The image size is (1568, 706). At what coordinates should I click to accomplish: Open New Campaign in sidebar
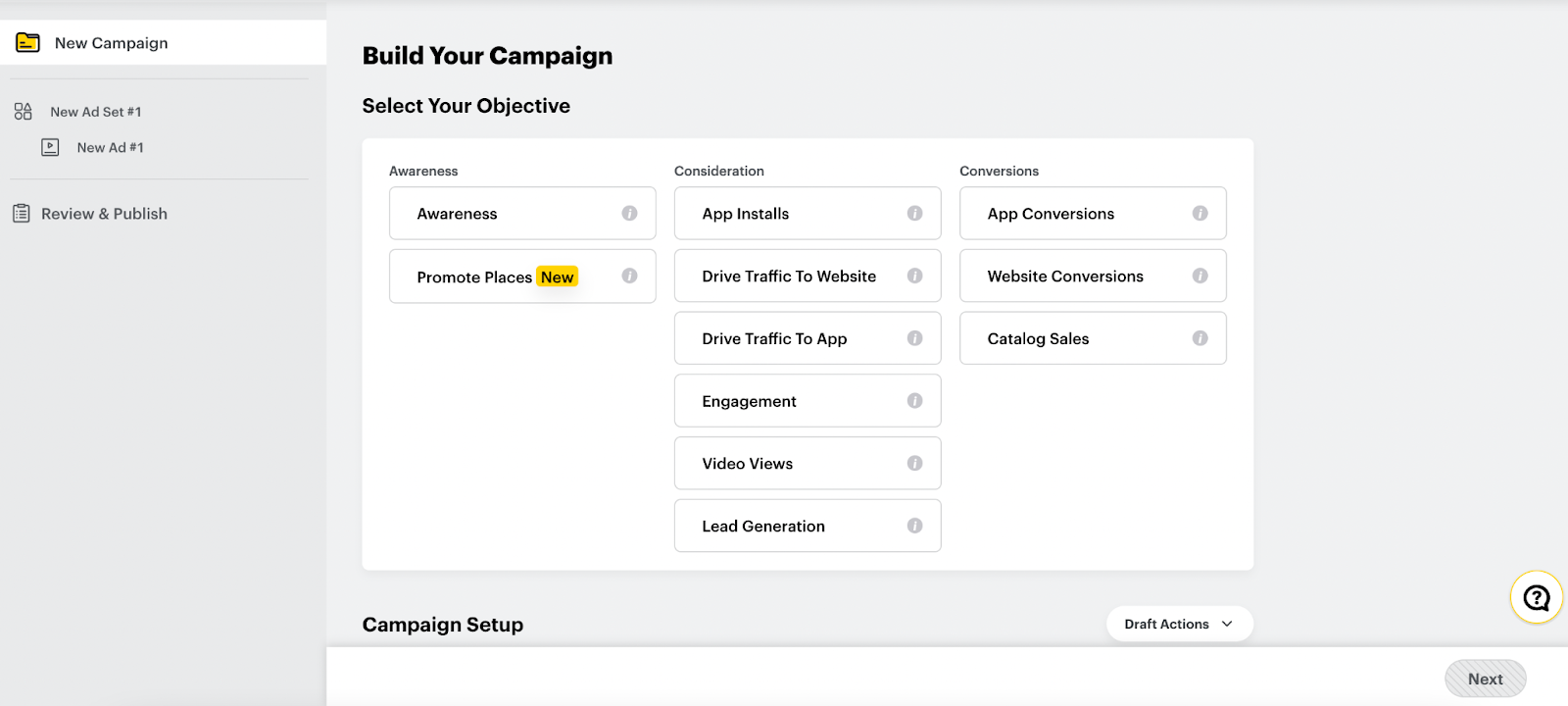pos(163,42)
